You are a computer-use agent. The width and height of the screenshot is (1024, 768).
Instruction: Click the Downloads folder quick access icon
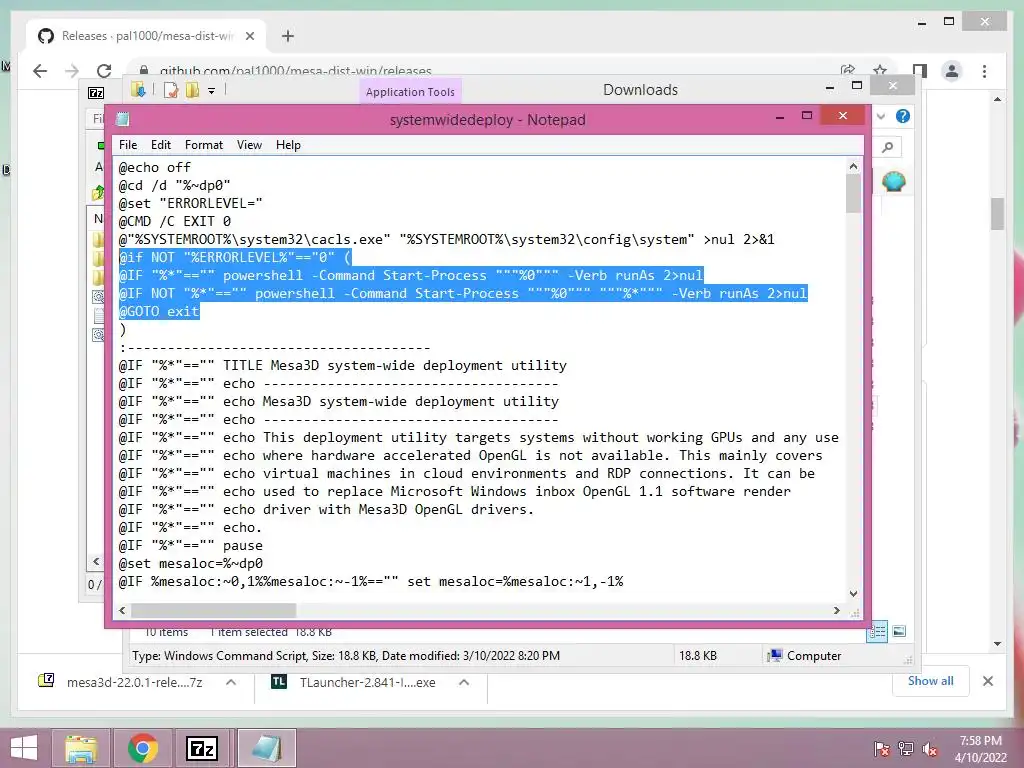pos(138,89)
